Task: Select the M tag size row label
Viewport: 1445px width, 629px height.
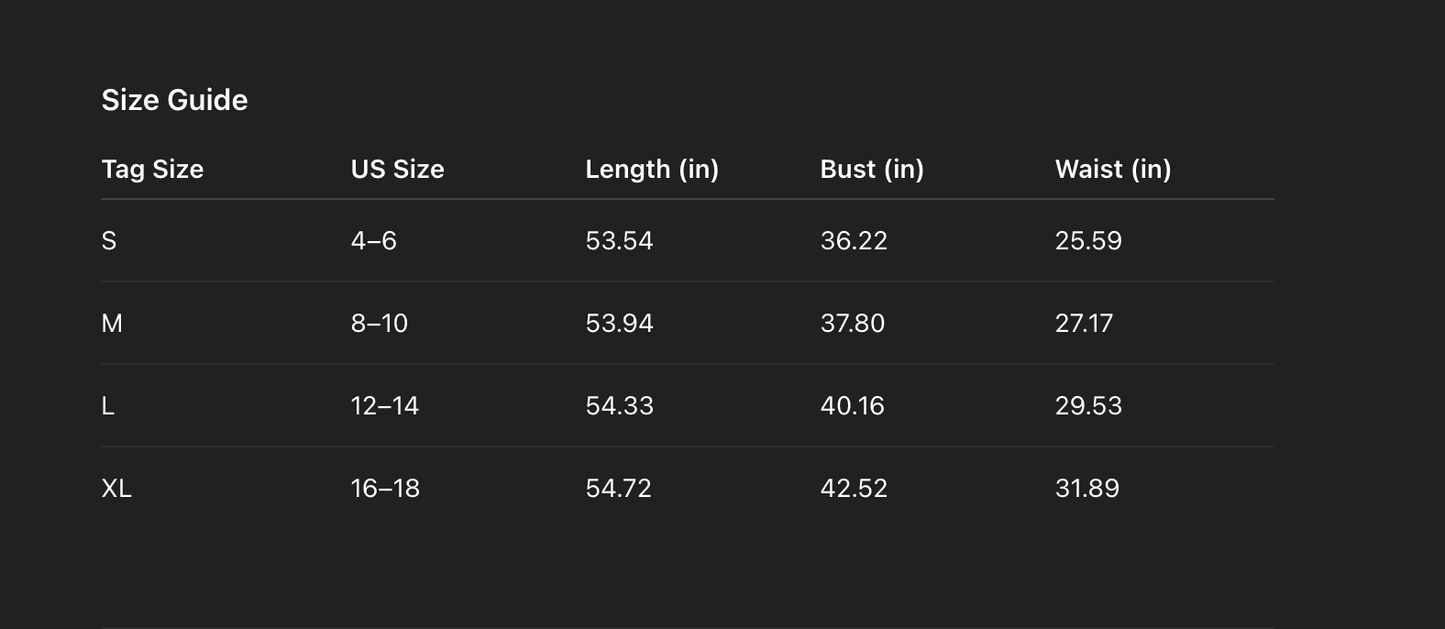Action: pos(112,323)
